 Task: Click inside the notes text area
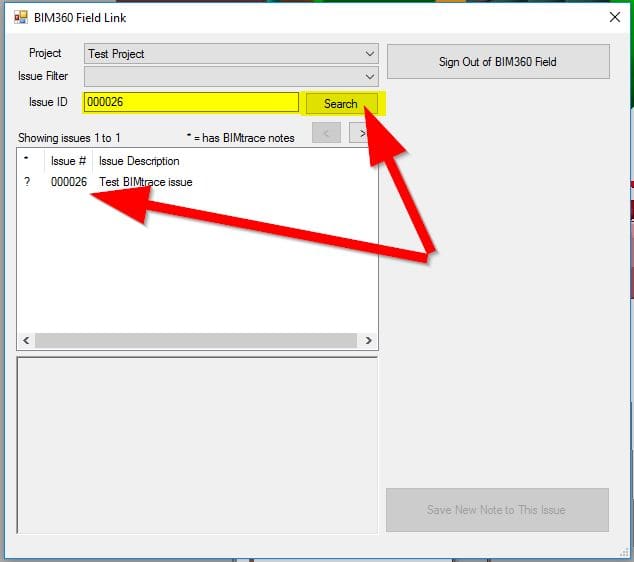point(197,445)
